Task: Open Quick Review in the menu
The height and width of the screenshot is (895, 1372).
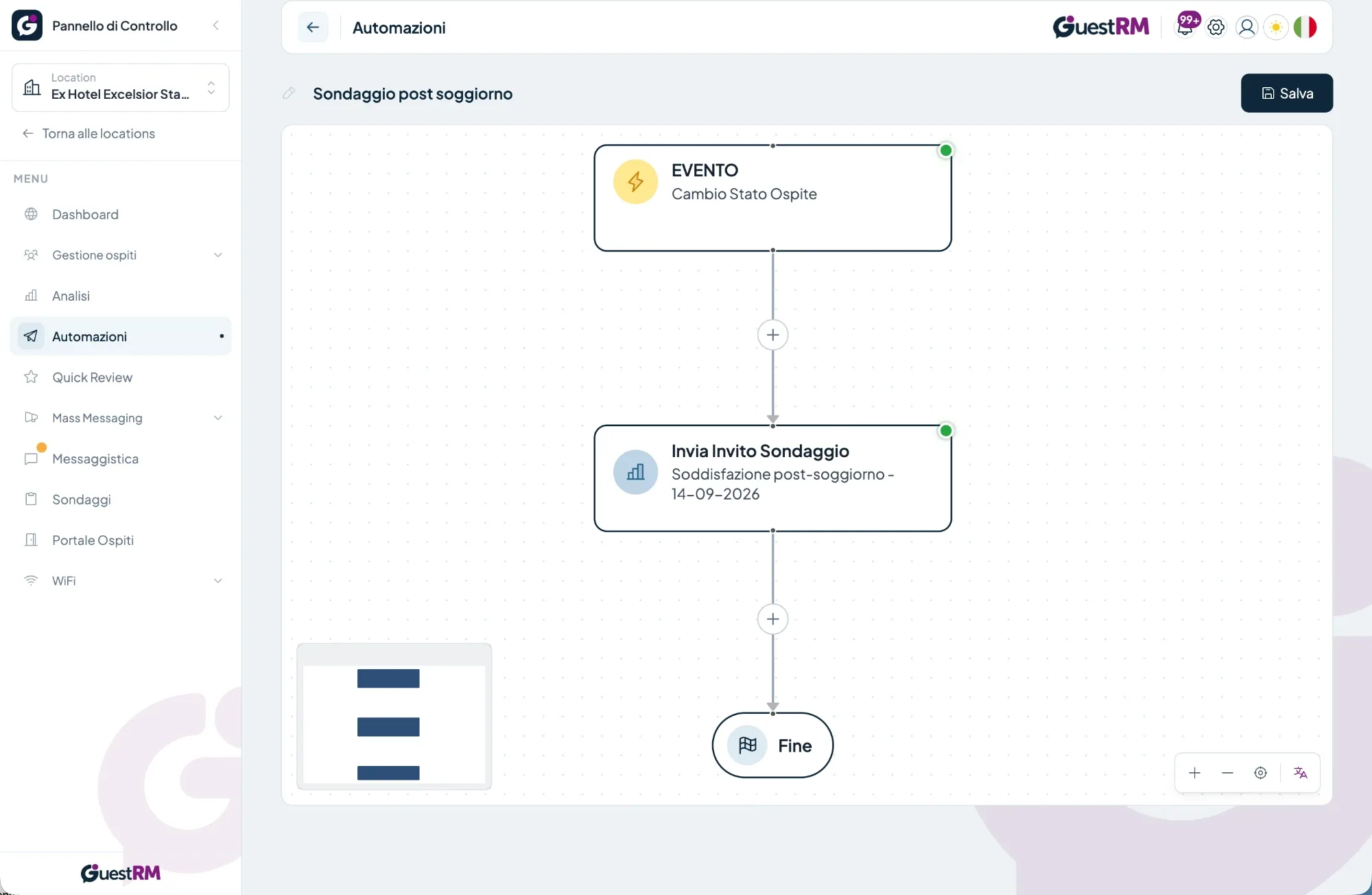Action: click(121, 377)
